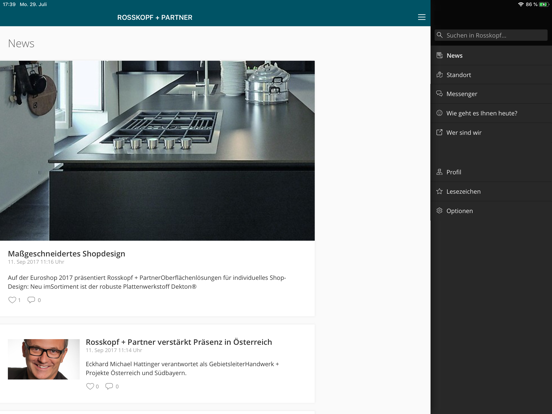Click the News newspaper icon
Image resolution: width=552 pixels, height=414 pixels.
point(439,55)
